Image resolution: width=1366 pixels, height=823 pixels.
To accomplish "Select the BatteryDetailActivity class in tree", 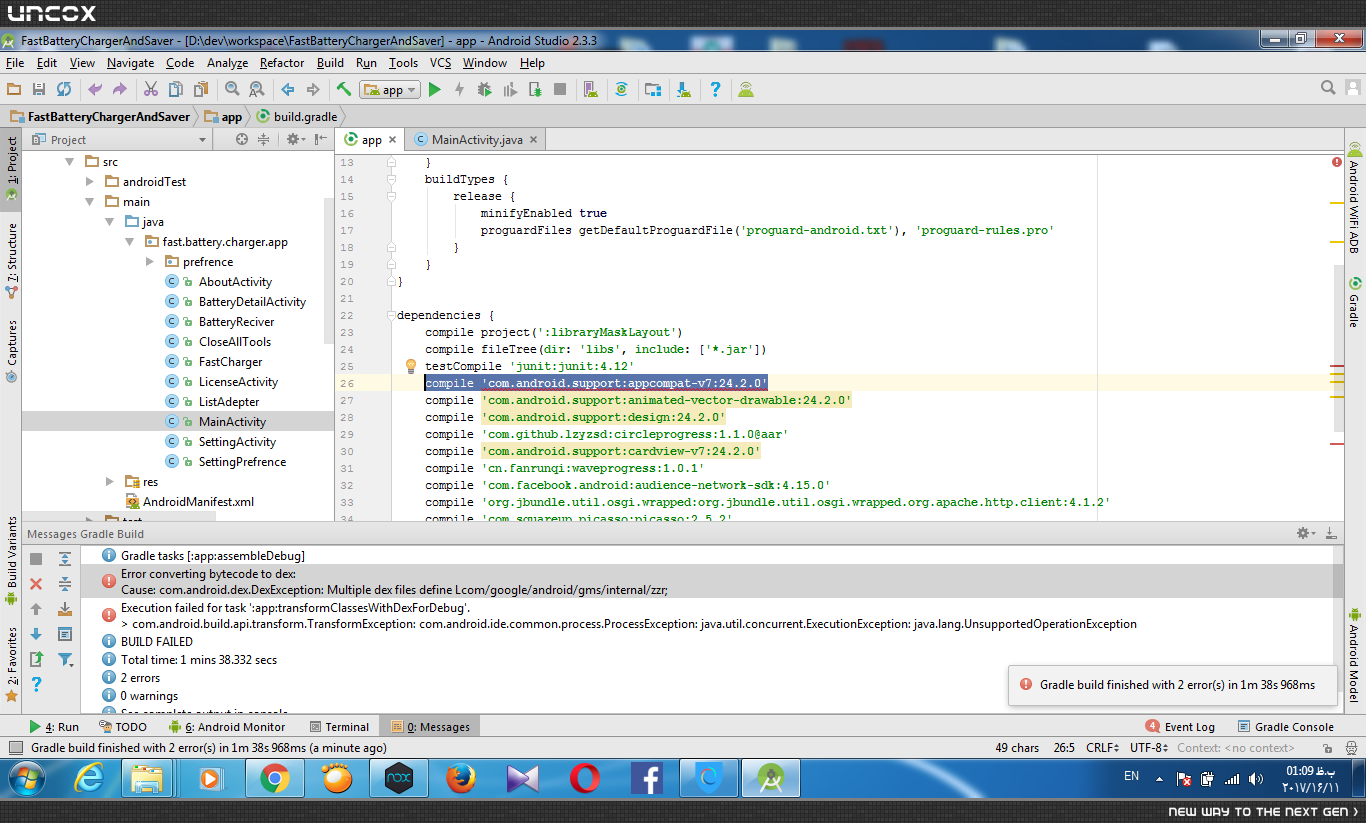I will click(252, 302).
